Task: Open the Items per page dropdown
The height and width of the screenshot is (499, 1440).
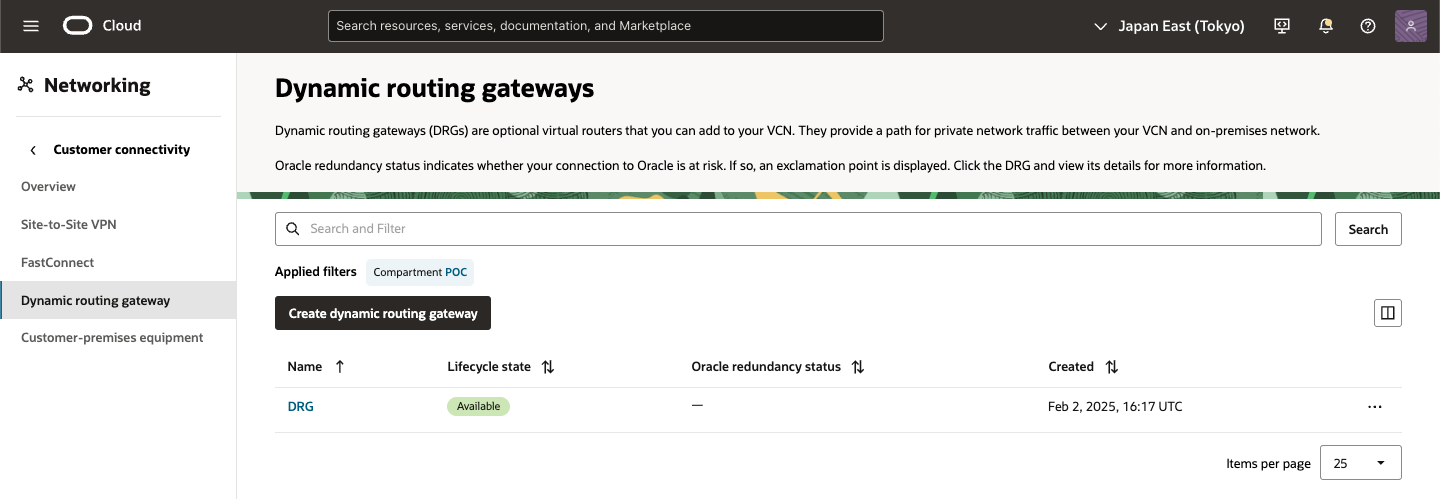Action: (1361, 463)
